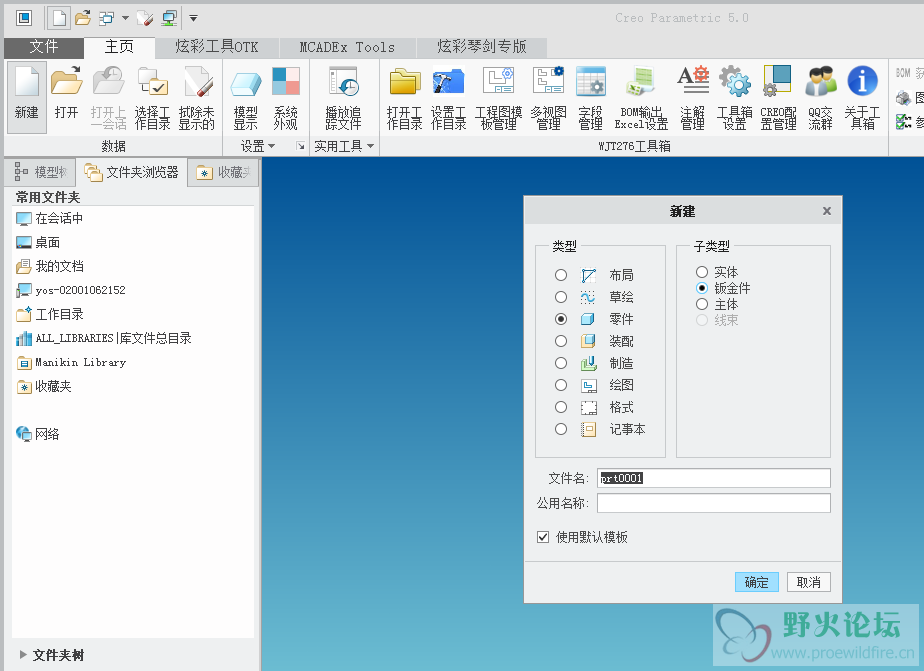Click the 文件名 input field
The height and width of the screenshot is (671, 924).
click(714, 478)
